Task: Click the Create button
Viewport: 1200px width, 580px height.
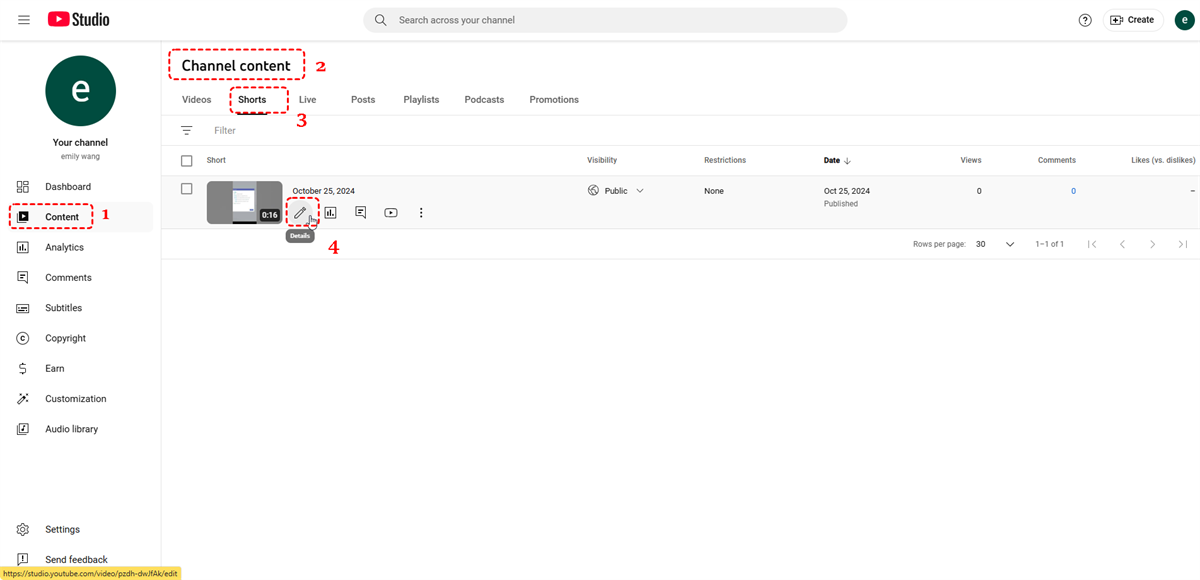Action: 1132,20
